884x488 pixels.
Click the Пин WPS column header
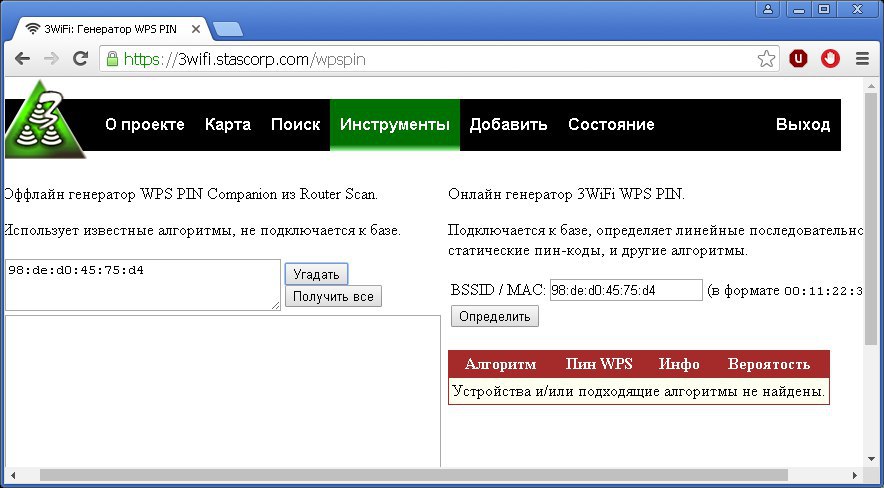point(599,364)
